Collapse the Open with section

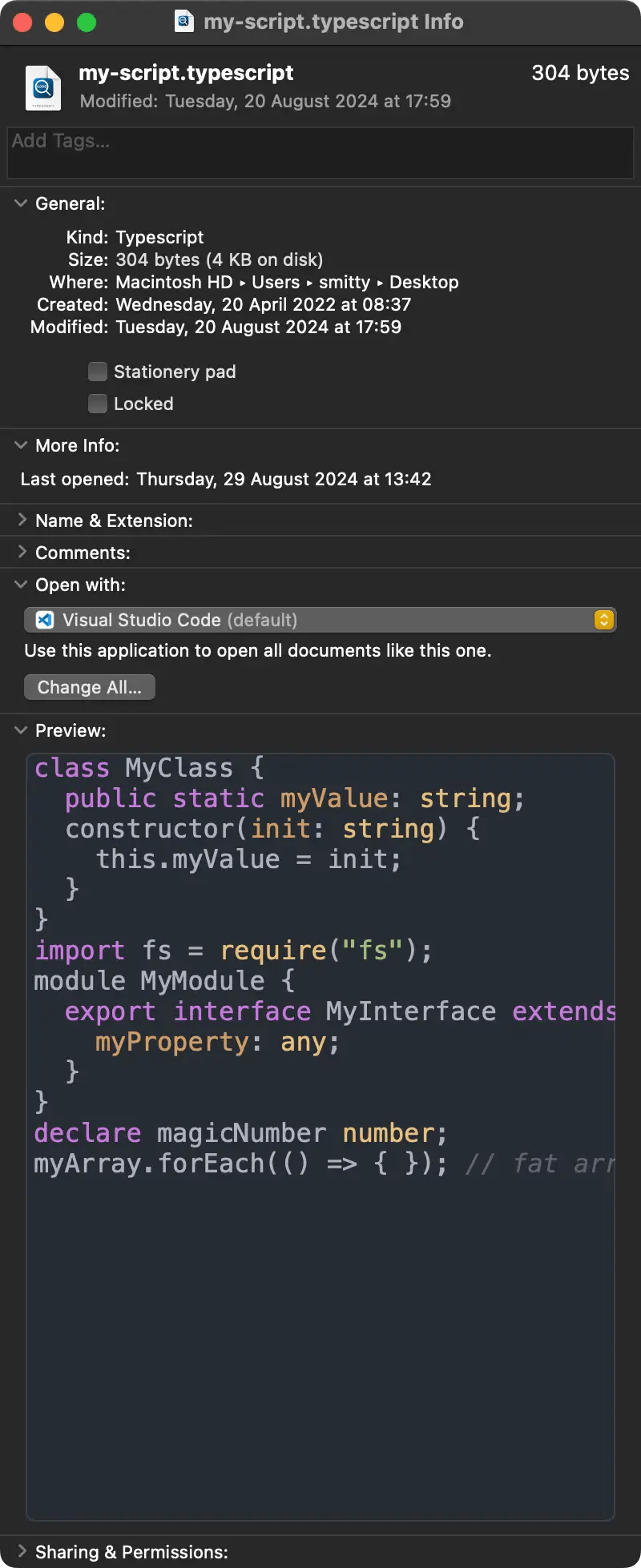click(21, 585)
